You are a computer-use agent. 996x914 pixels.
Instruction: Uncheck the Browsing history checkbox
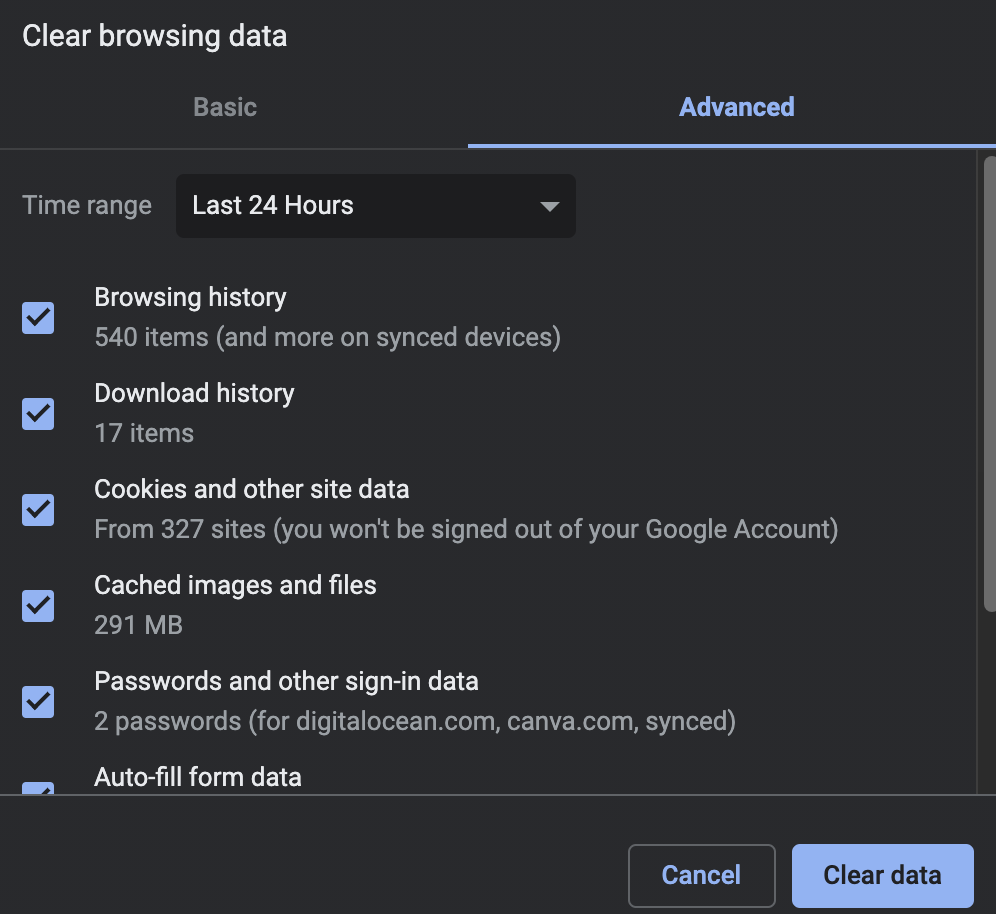(37, 317)
